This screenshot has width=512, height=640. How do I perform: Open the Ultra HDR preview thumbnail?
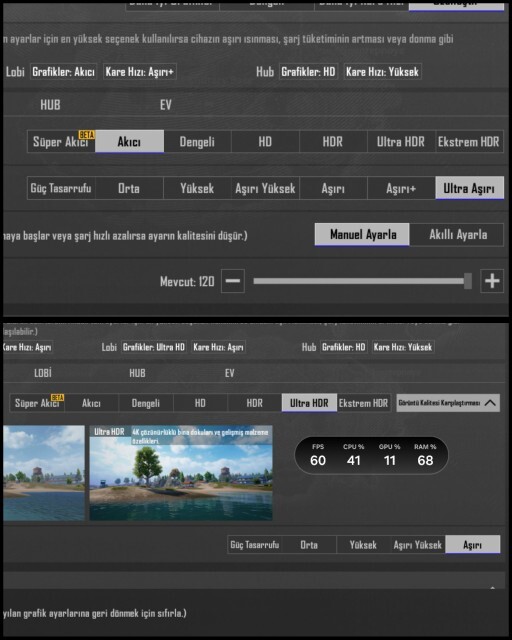coord(181,473)
